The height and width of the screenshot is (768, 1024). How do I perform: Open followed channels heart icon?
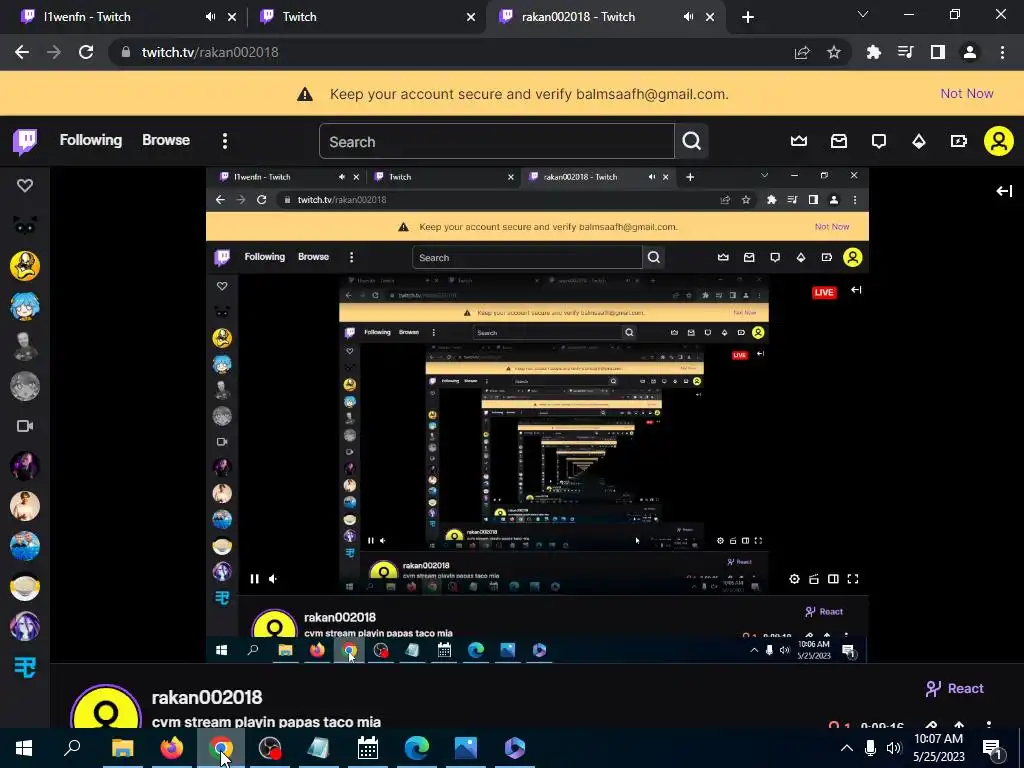25,185
